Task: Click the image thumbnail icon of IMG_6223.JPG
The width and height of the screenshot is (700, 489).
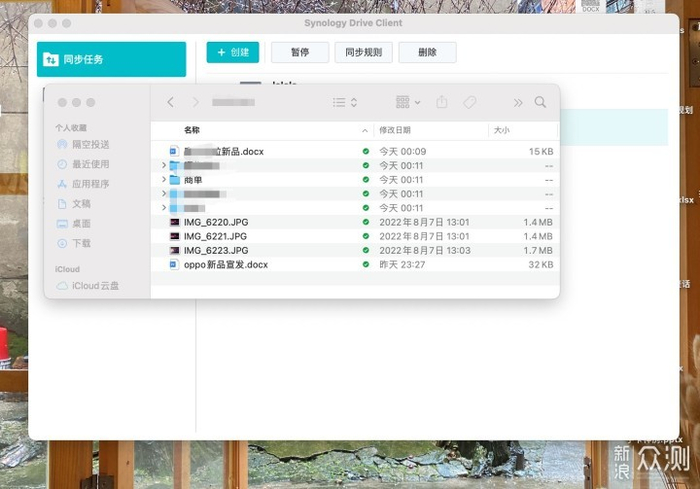Action: click(174, 251)
